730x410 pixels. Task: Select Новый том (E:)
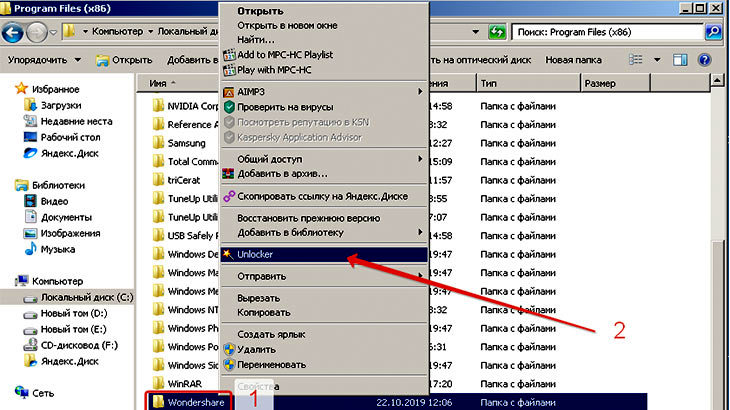click(x=65, y=329)
